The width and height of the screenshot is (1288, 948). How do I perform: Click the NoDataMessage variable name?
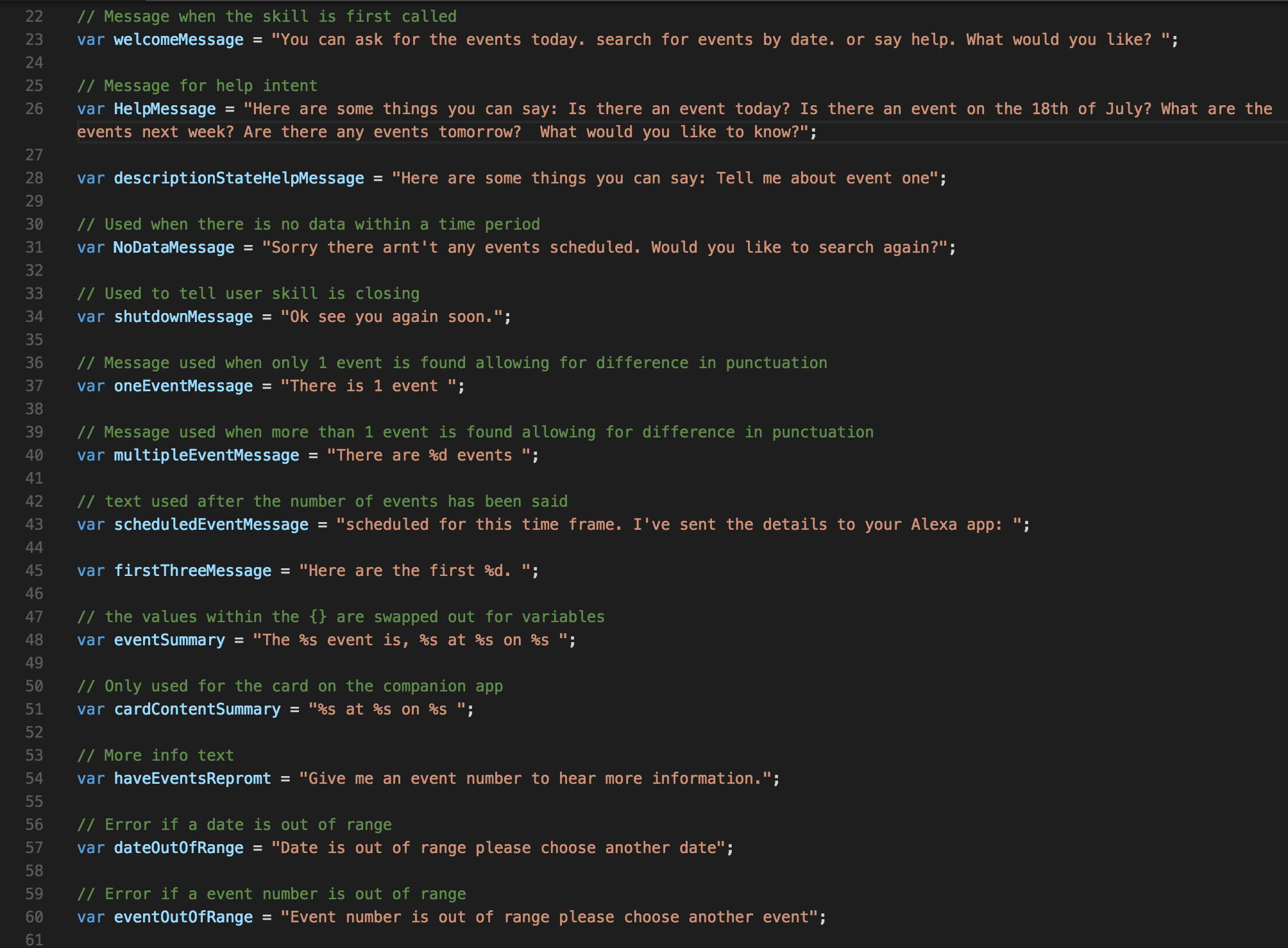click(x=173, y=248)
